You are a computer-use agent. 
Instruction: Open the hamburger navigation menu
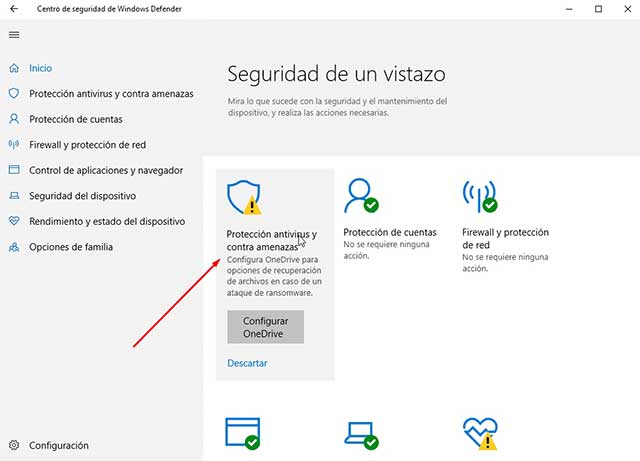coord(14,35)
